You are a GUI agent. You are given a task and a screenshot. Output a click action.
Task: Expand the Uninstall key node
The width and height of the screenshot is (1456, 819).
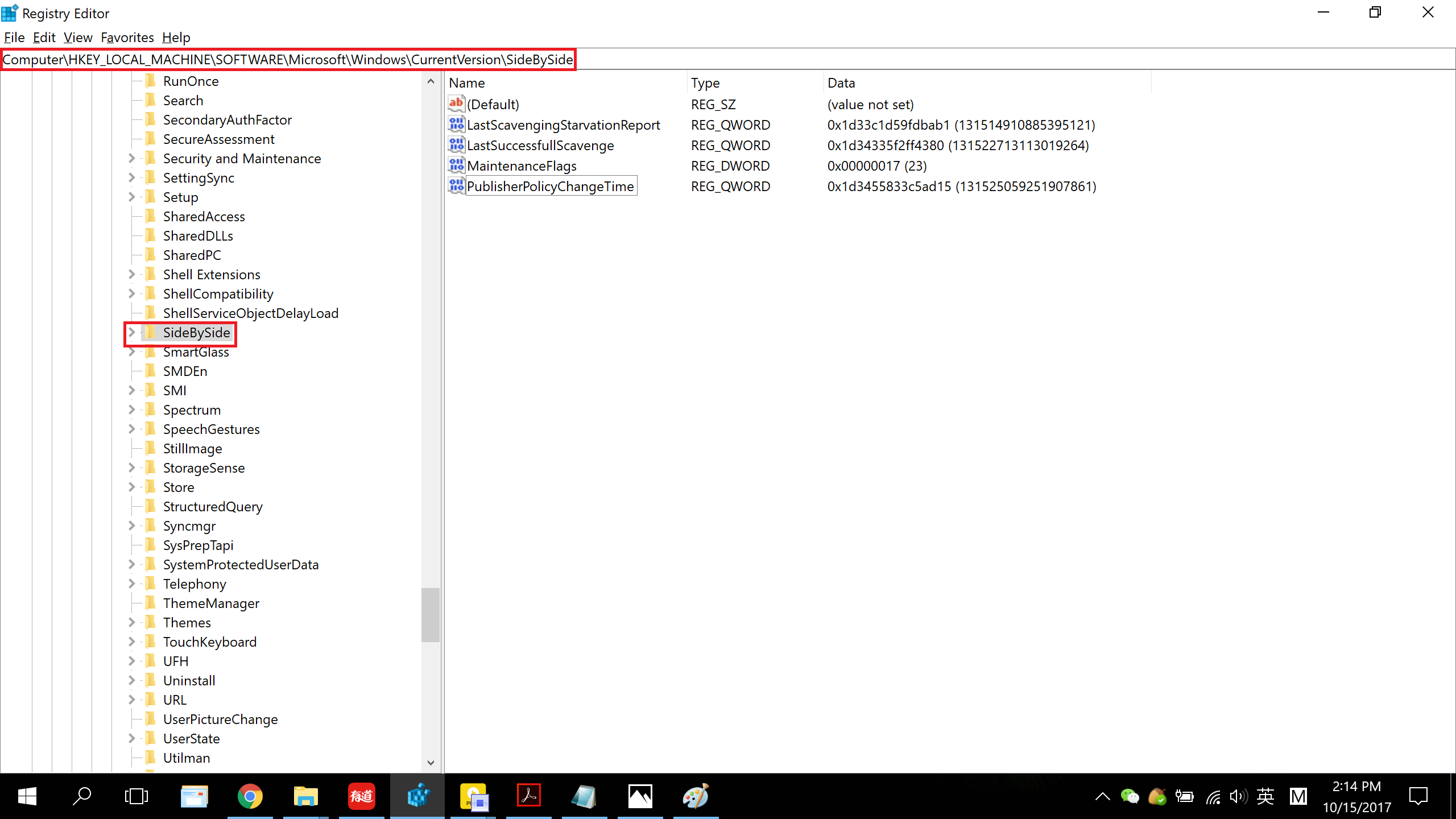131,681
